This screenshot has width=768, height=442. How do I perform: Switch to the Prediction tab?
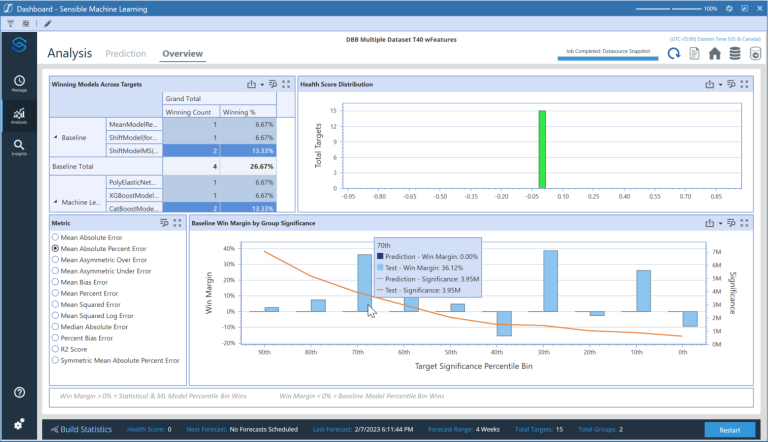[x=125, y=54]
